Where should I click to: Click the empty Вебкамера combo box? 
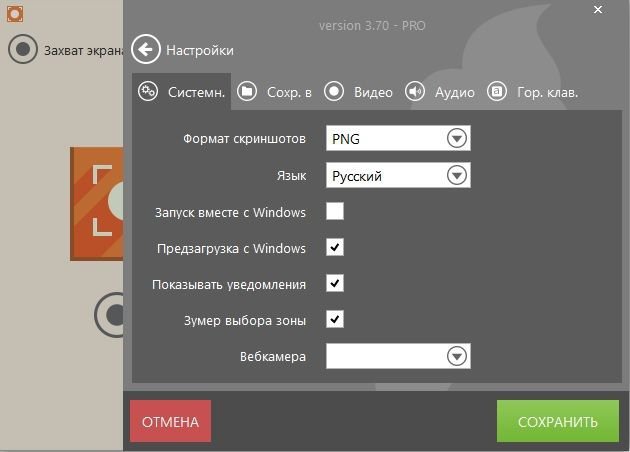click(398, 356)
